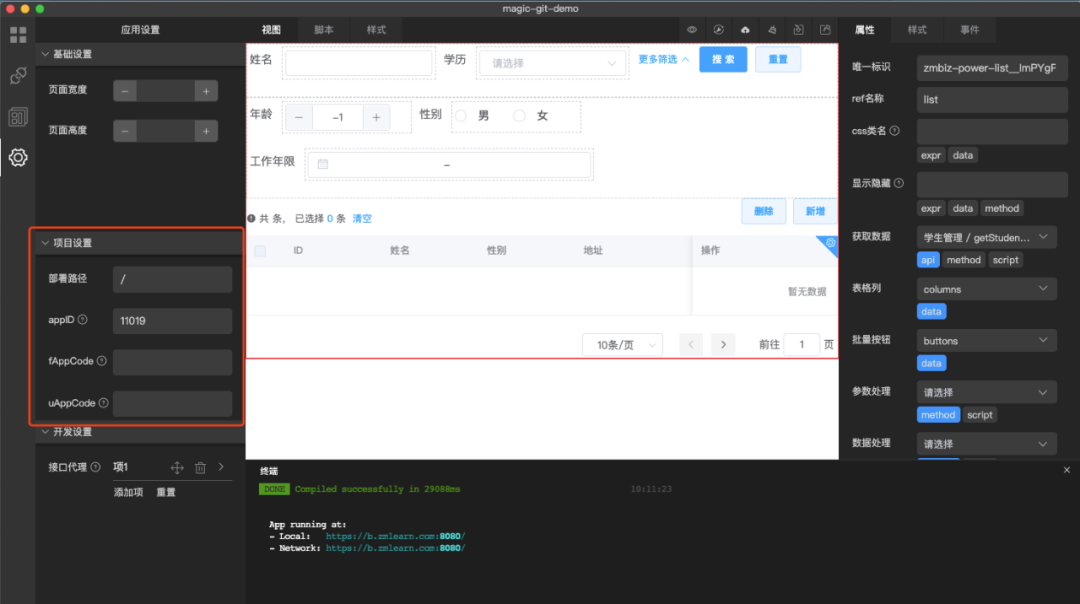Screen dimensions: 1080x604
Task: Click the move handle icon for 项1
Action: (x=177, y=468)
